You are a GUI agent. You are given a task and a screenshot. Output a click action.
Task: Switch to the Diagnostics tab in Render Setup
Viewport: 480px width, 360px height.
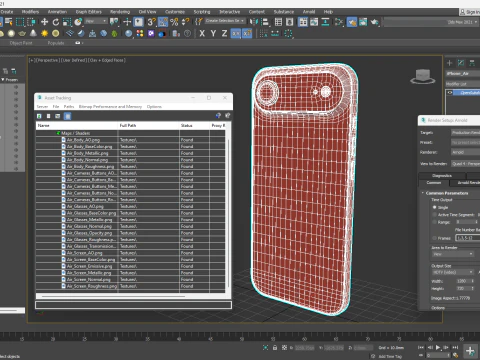pos(442,176)
